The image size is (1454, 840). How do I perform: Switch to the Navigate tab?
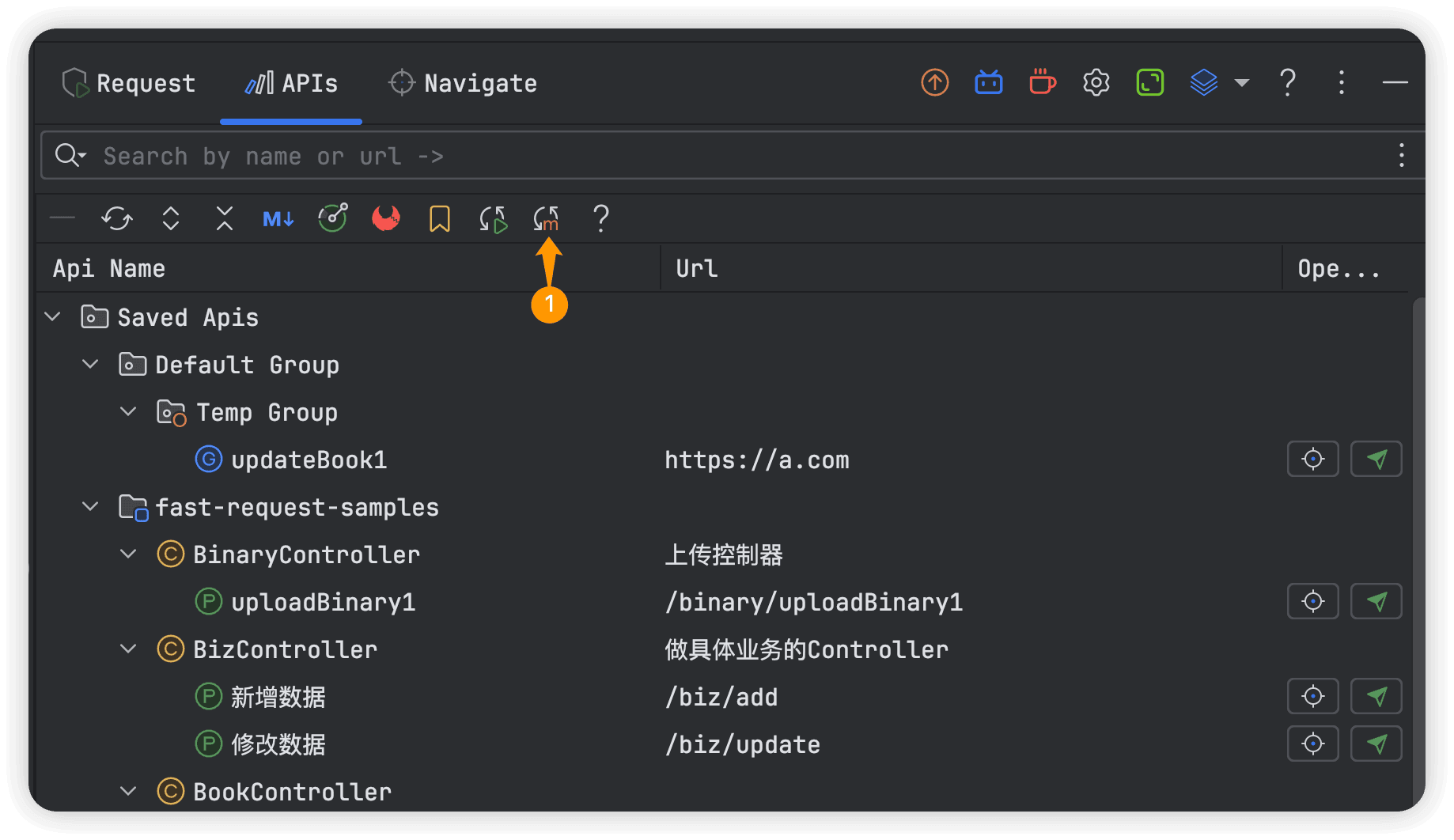point(463,83)
